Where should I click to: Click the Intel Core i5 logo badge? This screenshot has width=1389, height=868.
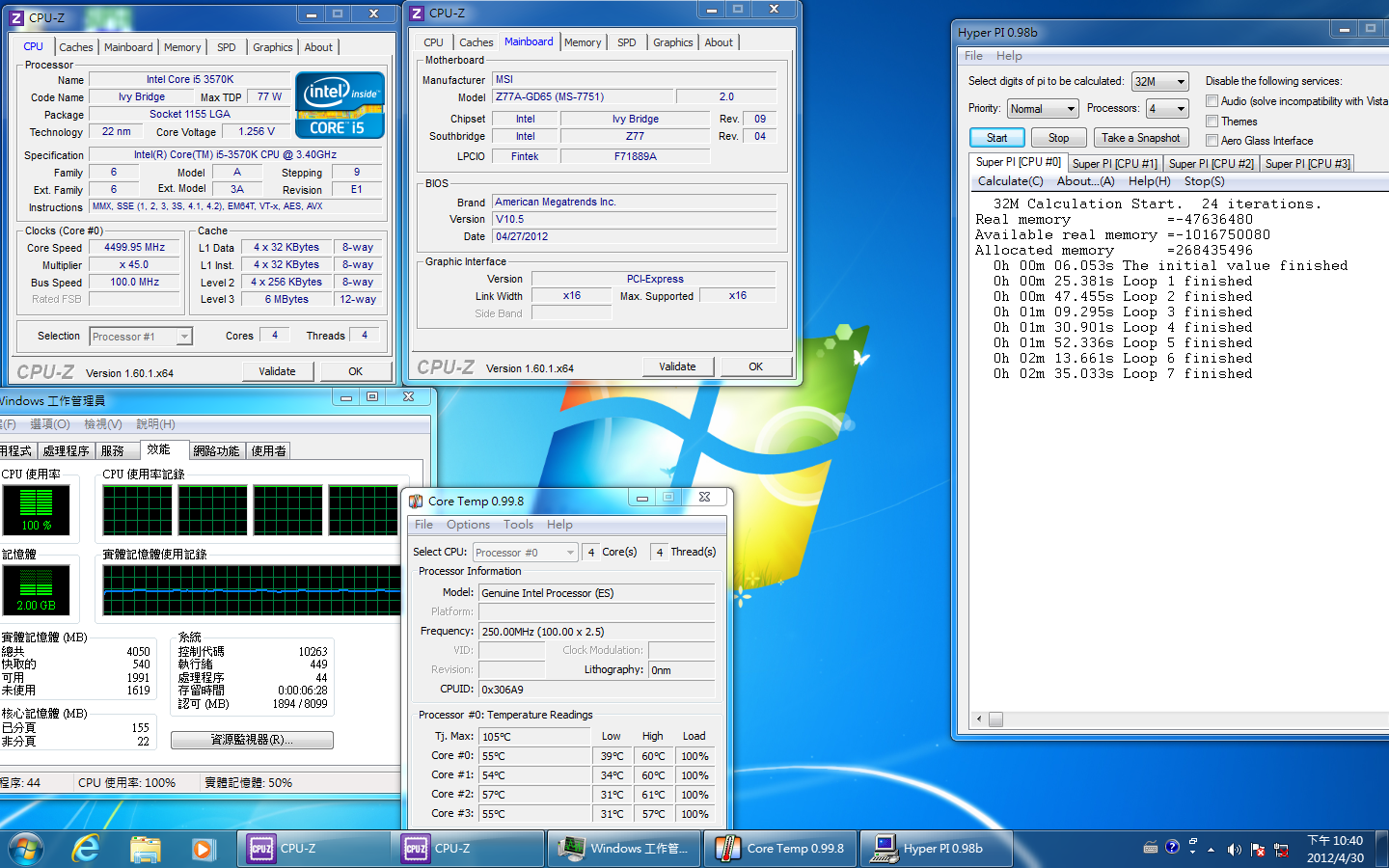pos(340,105)
